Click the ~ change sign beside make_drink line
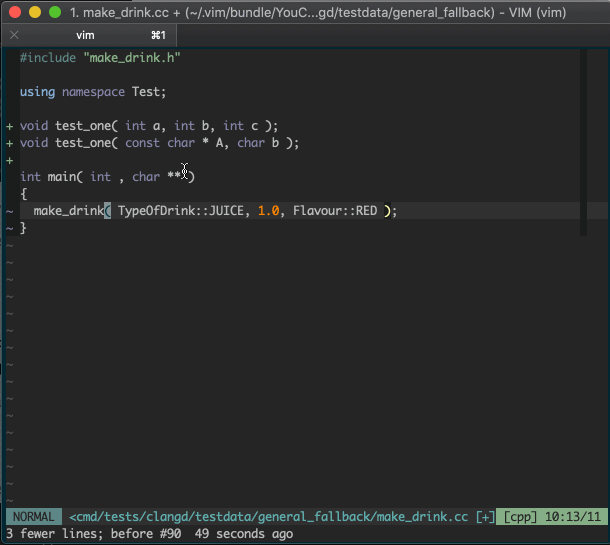 [x=10, y=211]
